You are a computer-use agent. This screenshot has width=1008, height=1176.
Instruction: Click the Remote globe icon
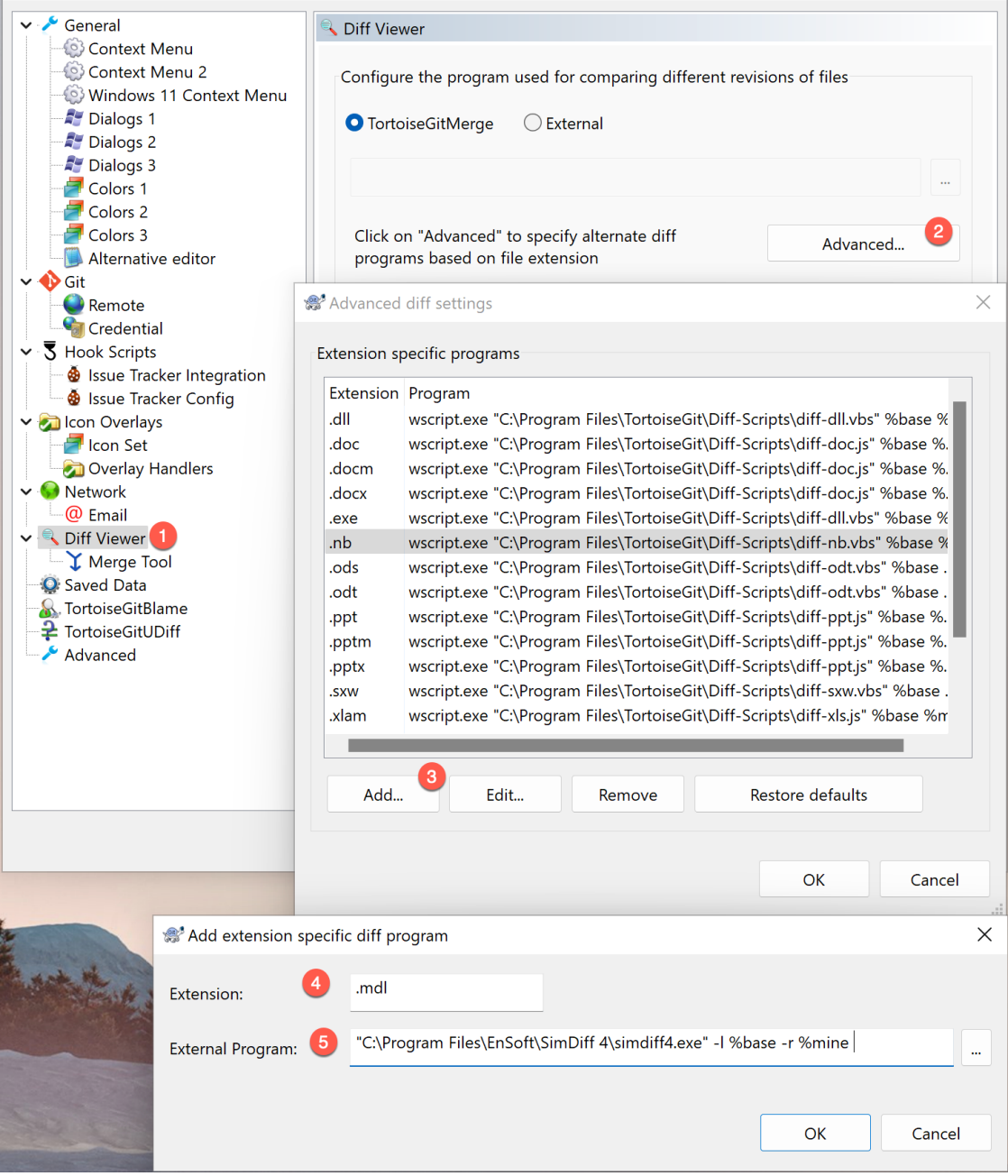[x=74, y=305]
